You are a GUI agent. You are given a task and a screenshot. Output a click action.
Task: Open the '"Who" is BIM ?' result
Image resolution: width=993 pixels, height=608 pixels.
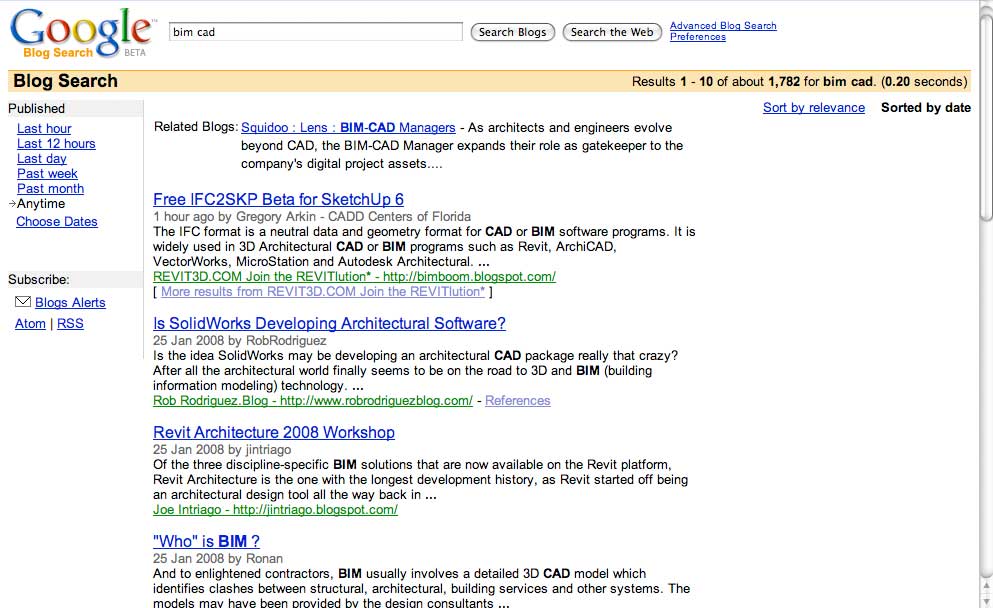(206, 542)
